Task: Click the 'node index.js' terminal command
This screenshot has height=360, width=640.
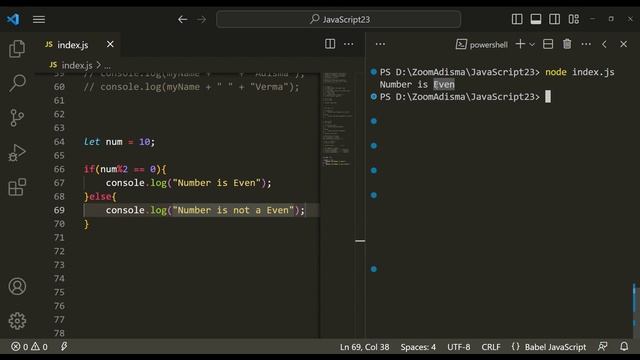Action: (x=580, y=72)
